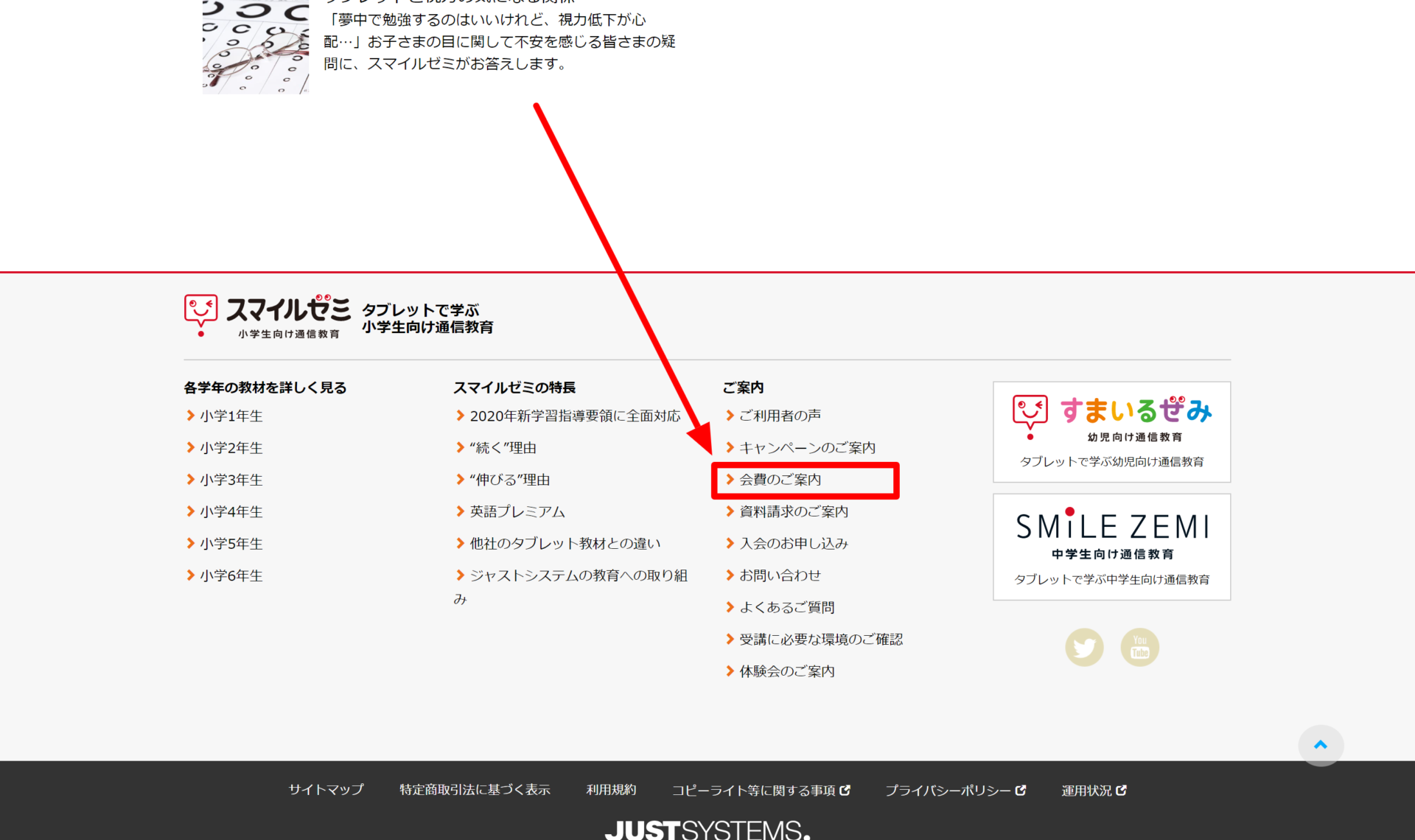Click the scroll-to-top arrow button
This screenshot has width=1415, height=840.
1321,745
